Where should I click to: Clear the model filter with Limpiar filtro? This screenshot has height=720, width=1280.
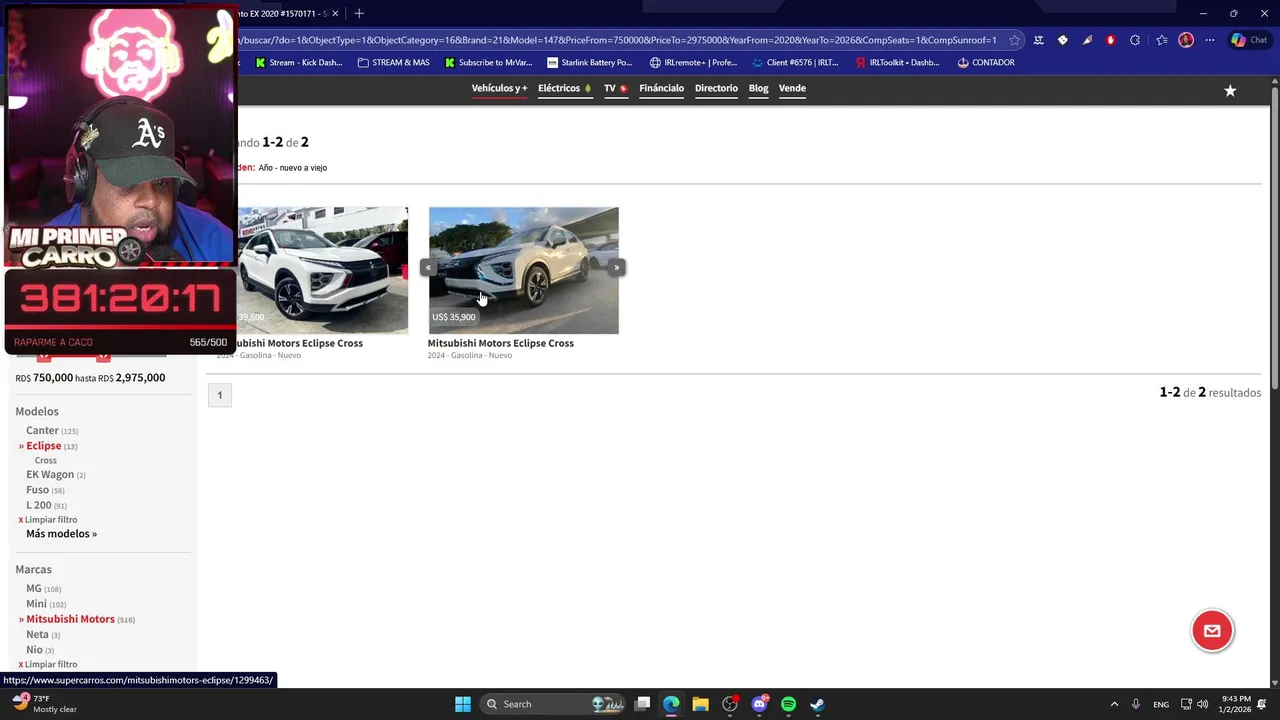coord(50,520)
